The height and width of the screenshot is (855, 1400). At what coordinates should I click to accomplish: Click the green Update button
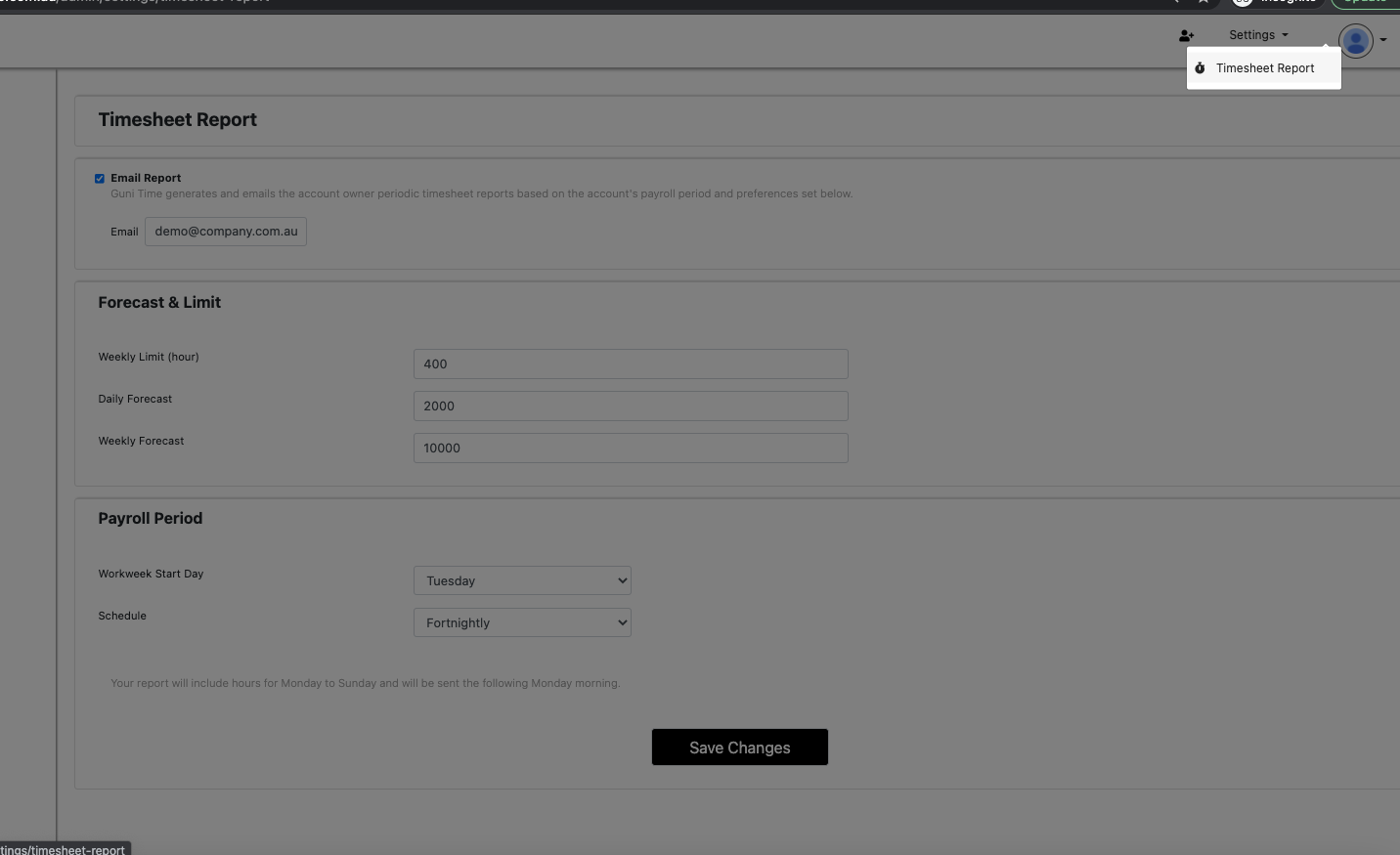point(1365,2)
